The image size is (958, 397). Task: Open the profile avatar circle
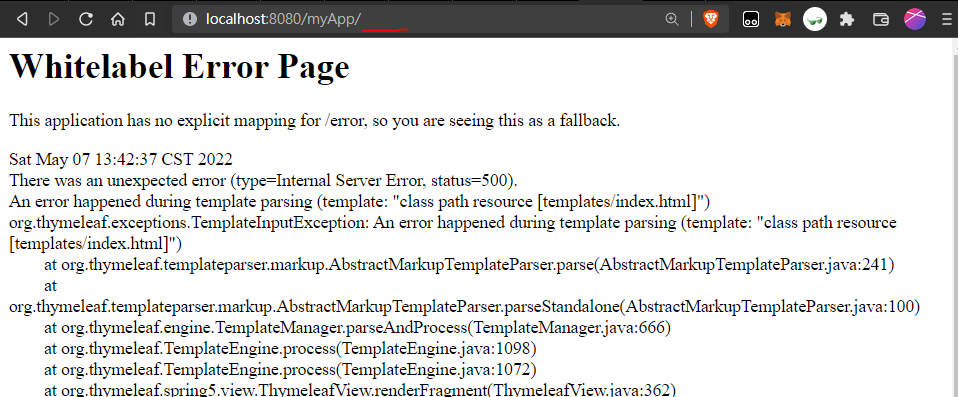pos(915,20)
